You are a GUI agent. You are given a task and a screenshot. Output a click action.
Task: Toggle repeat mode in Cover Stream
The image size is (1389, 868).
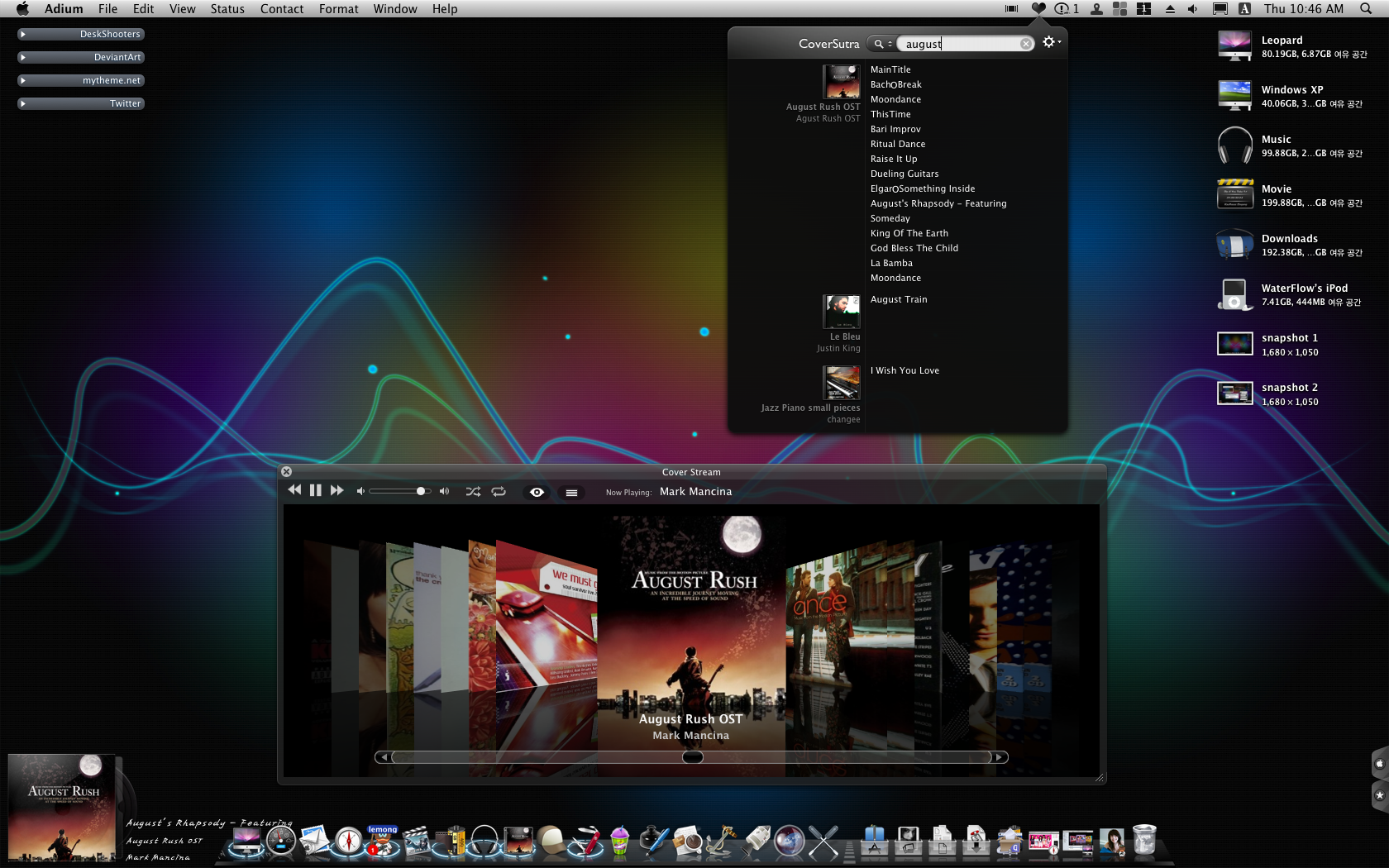coord(499,491)
